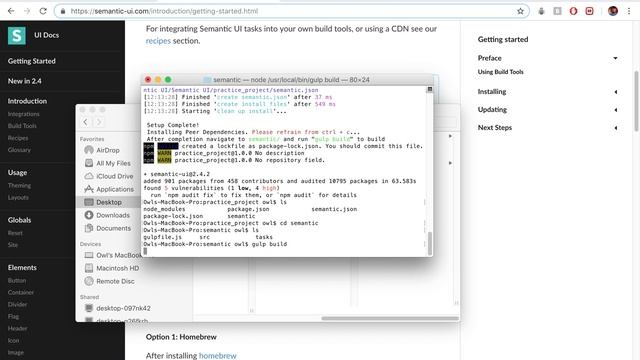Click the site lock icon in address bar
This screenshot has height=360, width=640.
coord(63,11)
